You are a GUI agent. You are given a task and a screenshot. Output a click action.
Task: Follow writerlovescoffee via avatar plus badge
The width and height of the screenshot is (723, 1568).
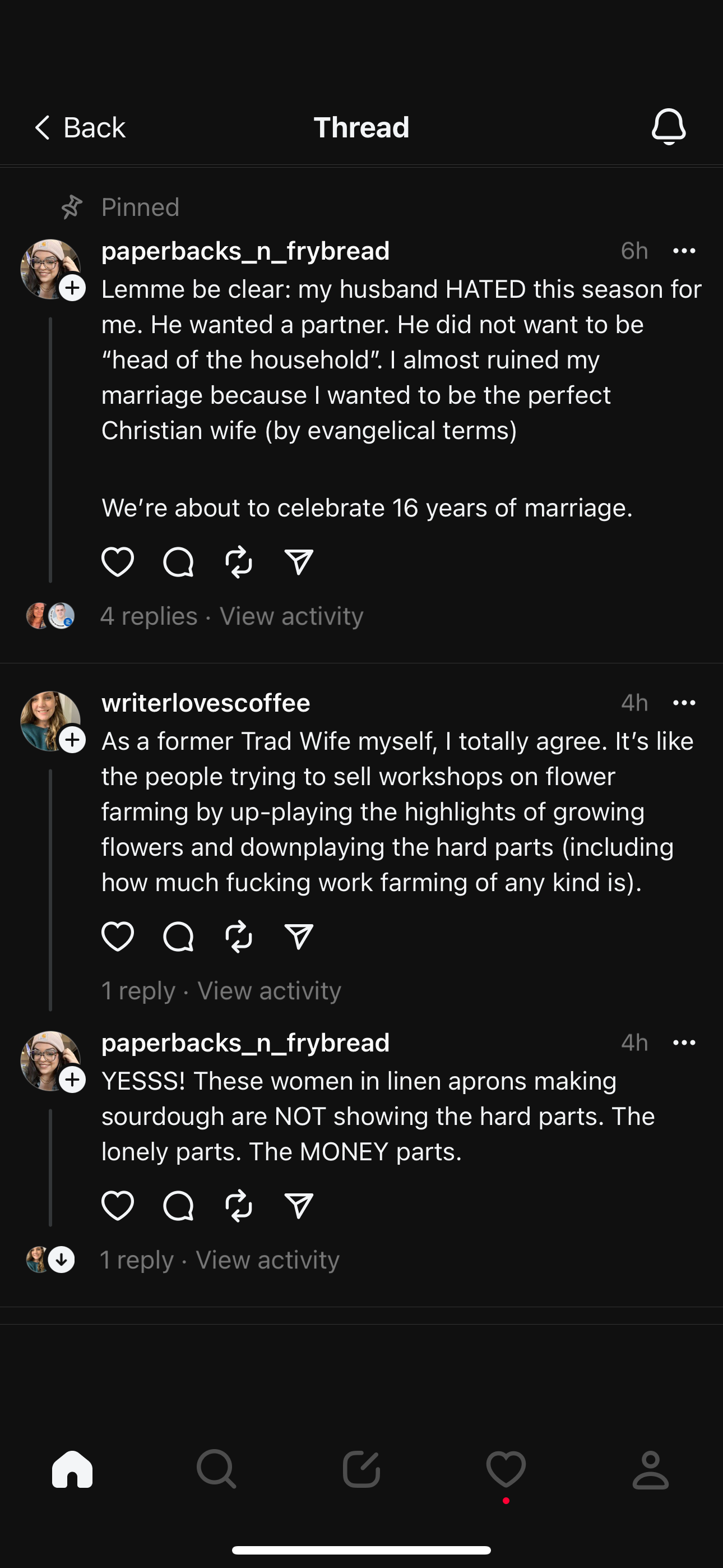point(72,740)
